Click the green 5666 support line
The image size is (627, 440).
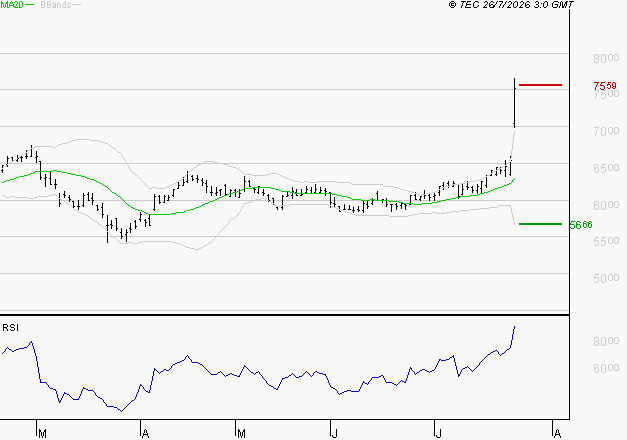(x=540, y=224)
